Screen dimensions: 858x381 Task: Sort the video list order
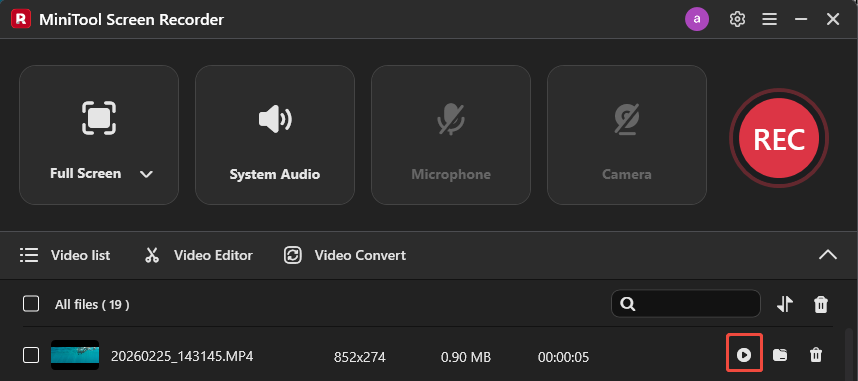click(x=785, y=304)
